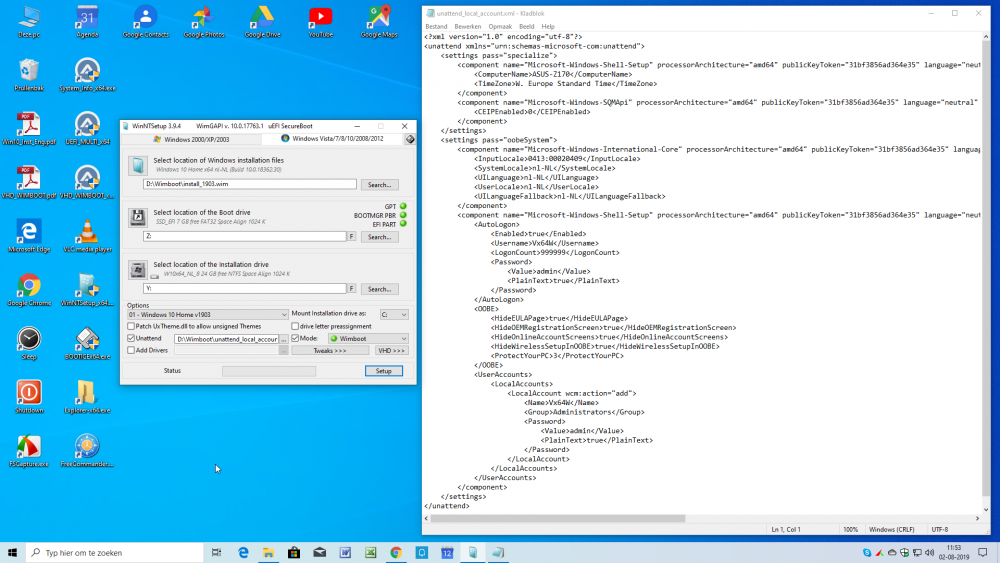This screenshot has height=563, width=1000.
Task: Open the Shutdown desktop shortcut
Action: pyautogui.click(x=29, y=394)
